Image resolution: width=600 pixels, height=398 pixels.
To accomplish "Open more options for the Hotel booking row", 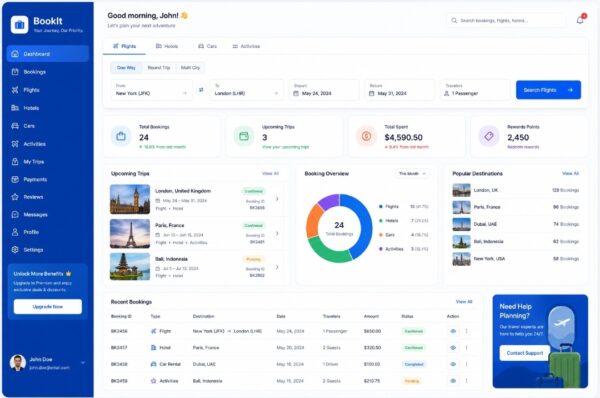I will 466,347.
